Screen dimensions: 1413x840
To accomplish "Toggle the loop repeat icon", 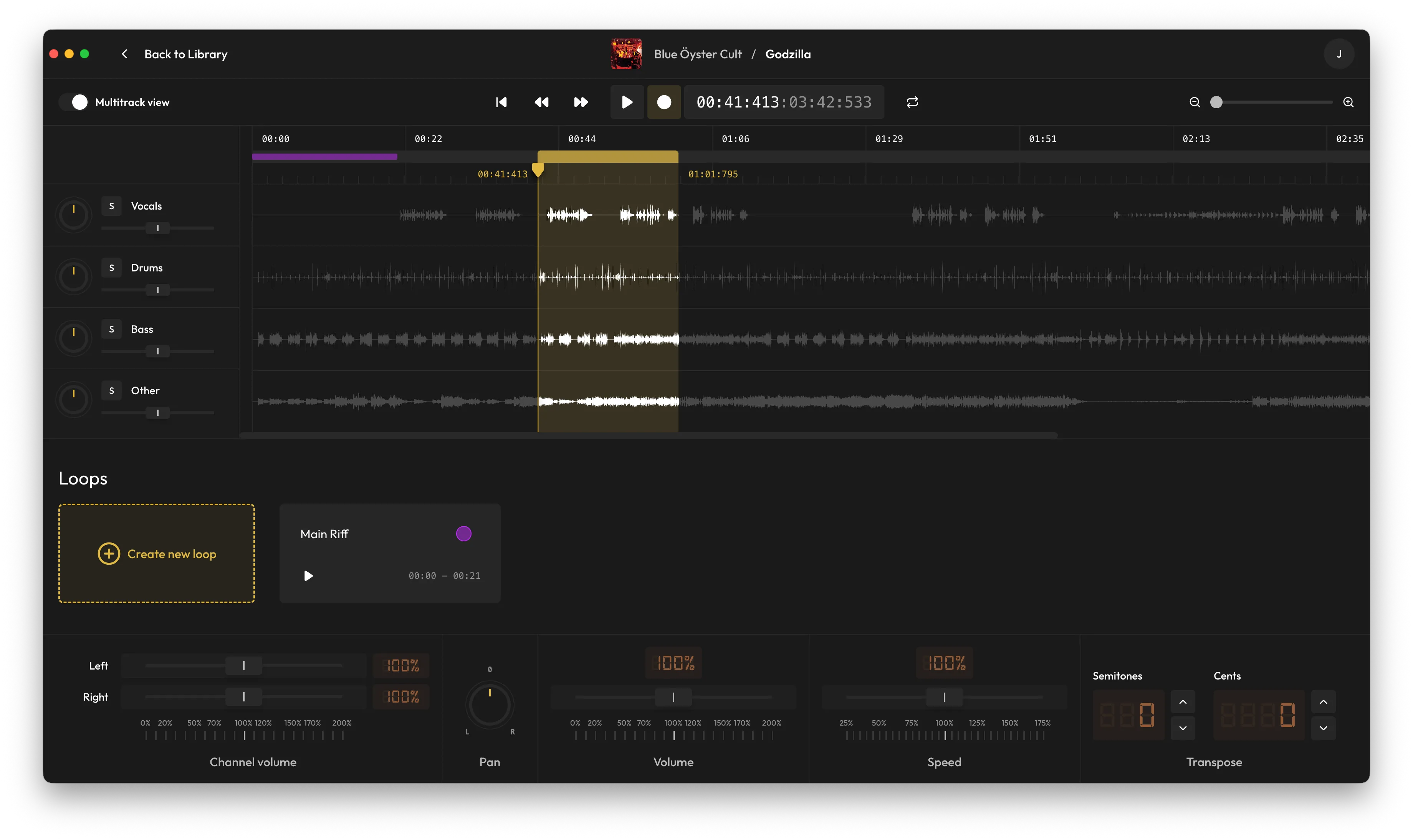I will click(x=912, y=102).
